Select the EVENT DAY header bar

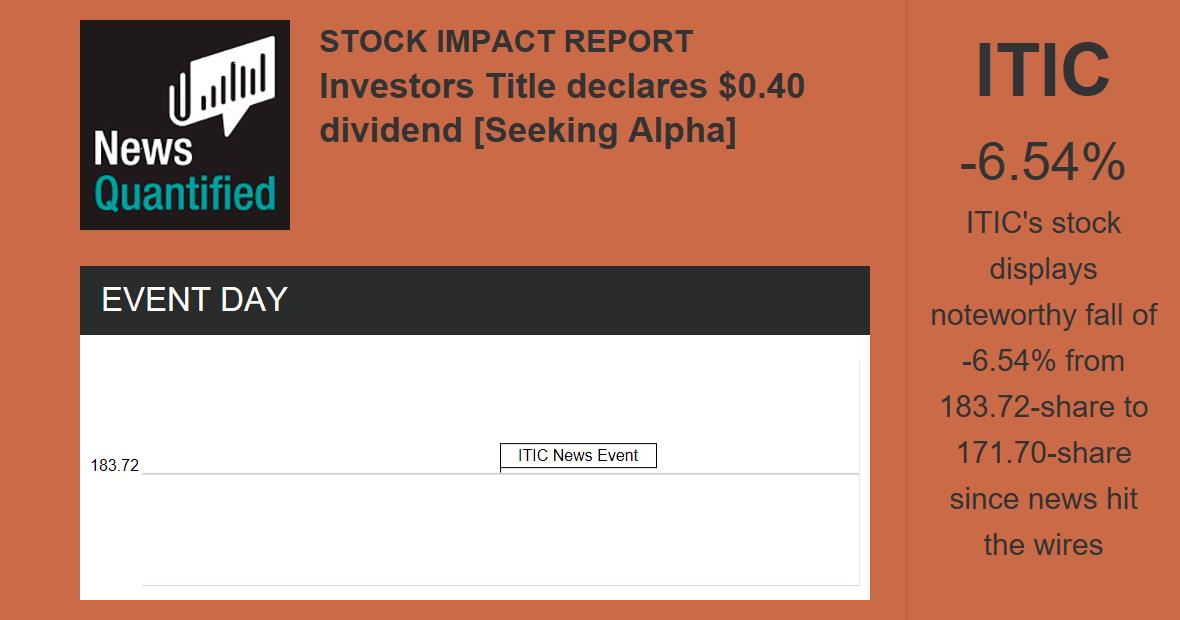pyautogui.click(x=475, y=300)
